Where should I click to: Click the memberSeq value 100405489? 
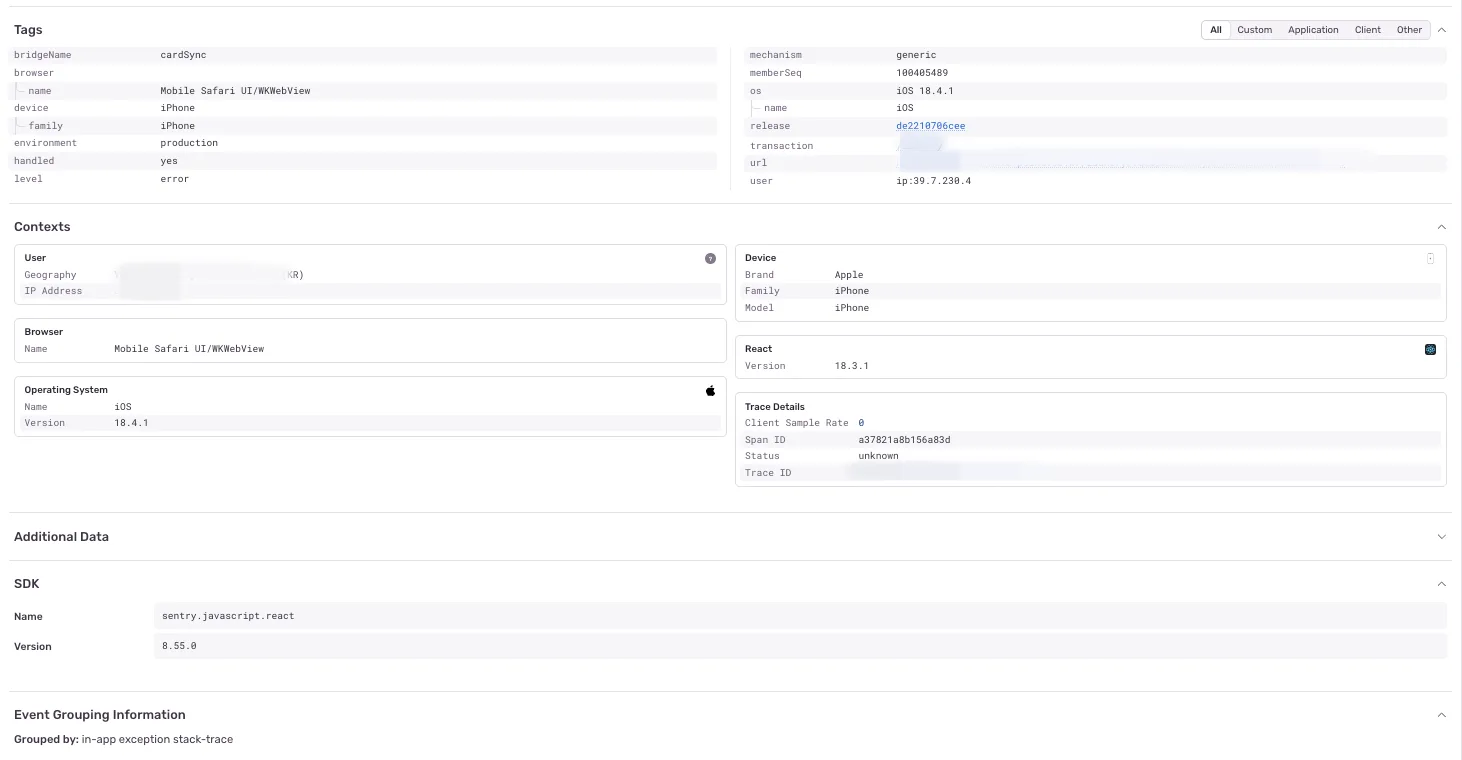[x=922, y=73]
